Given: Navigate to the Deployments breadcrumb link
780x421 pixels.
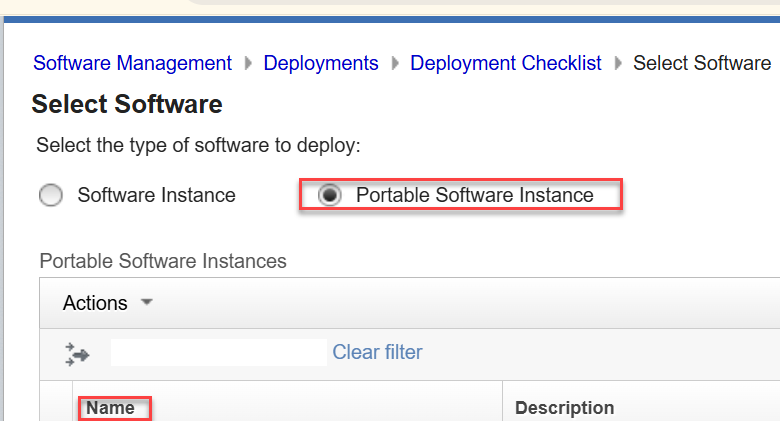Looking at the screenshot, I should [x=321, y=64].
